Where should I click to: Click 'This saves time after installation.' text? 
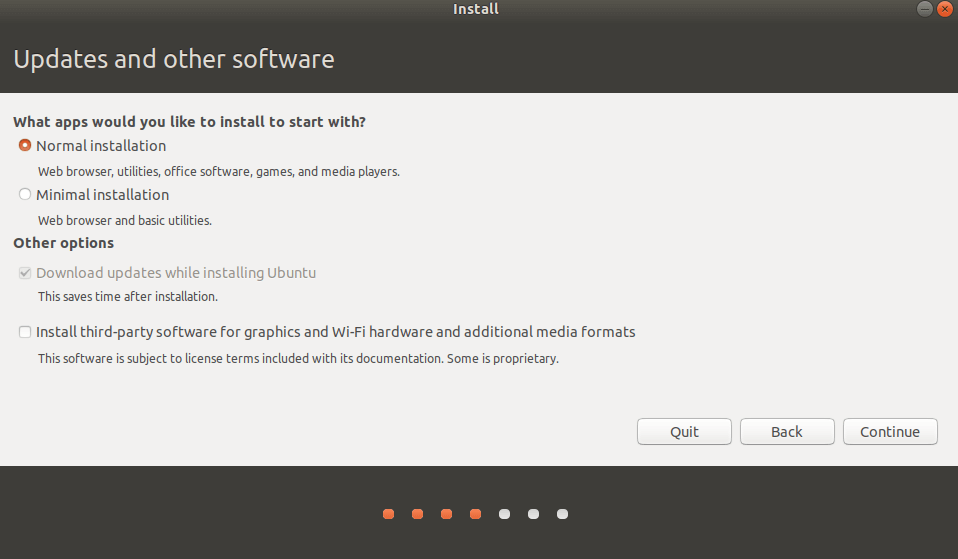point(128,296)
